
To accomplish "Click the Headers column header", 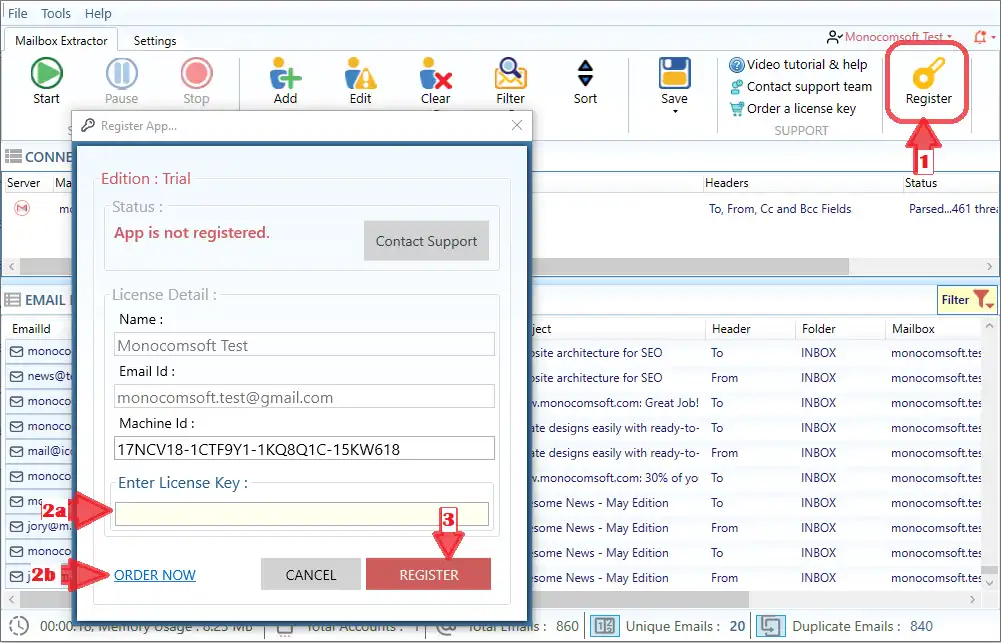I will pos(726,183).
